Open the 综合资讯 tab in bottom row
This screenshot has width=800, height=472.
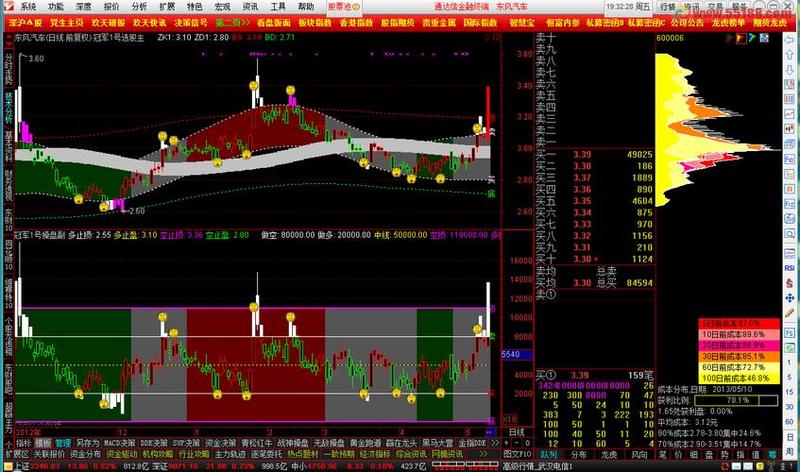point(411,454)
